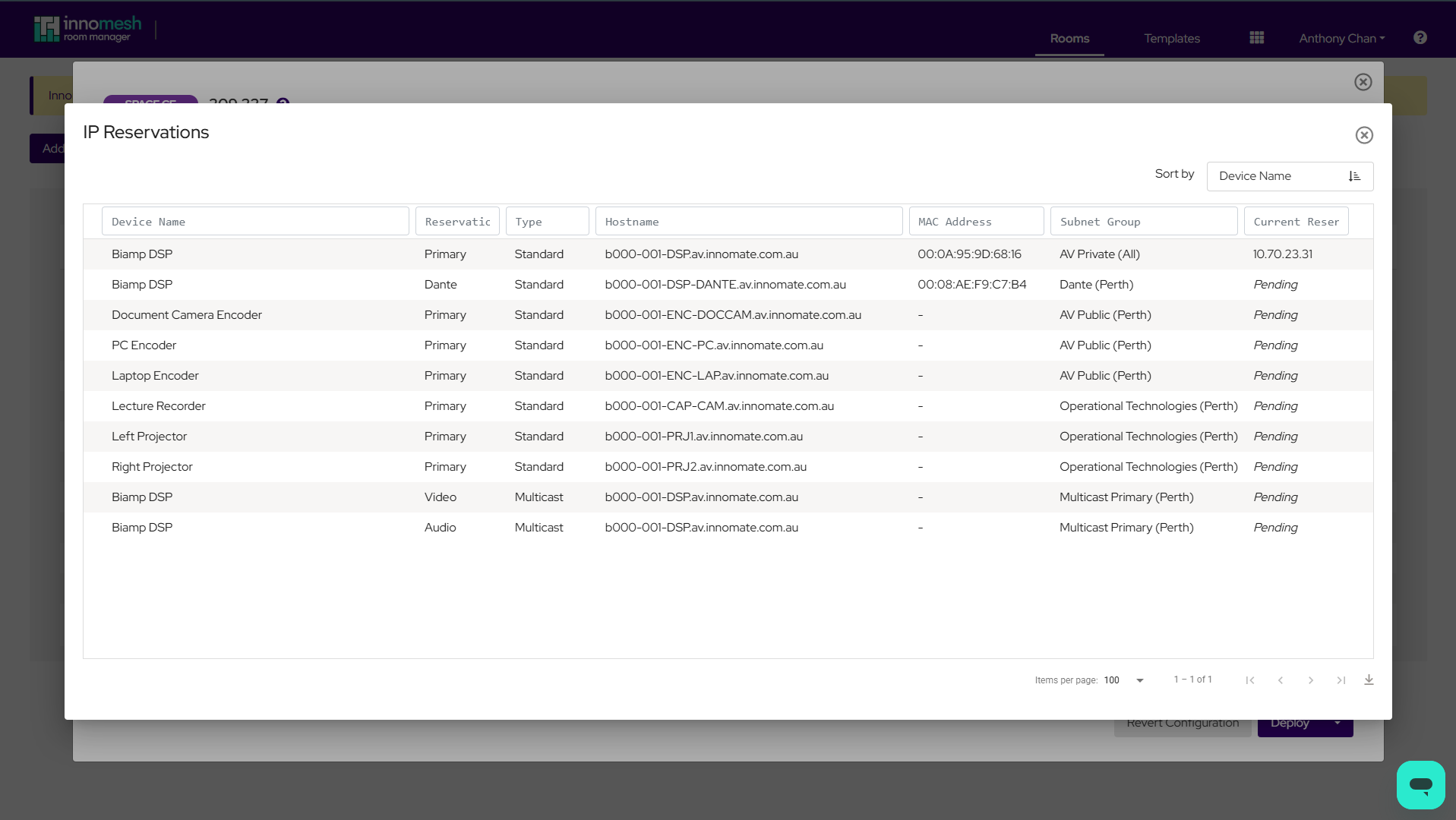Select the Rooms tab
1456x820 pixels.
coord(1069,38)
